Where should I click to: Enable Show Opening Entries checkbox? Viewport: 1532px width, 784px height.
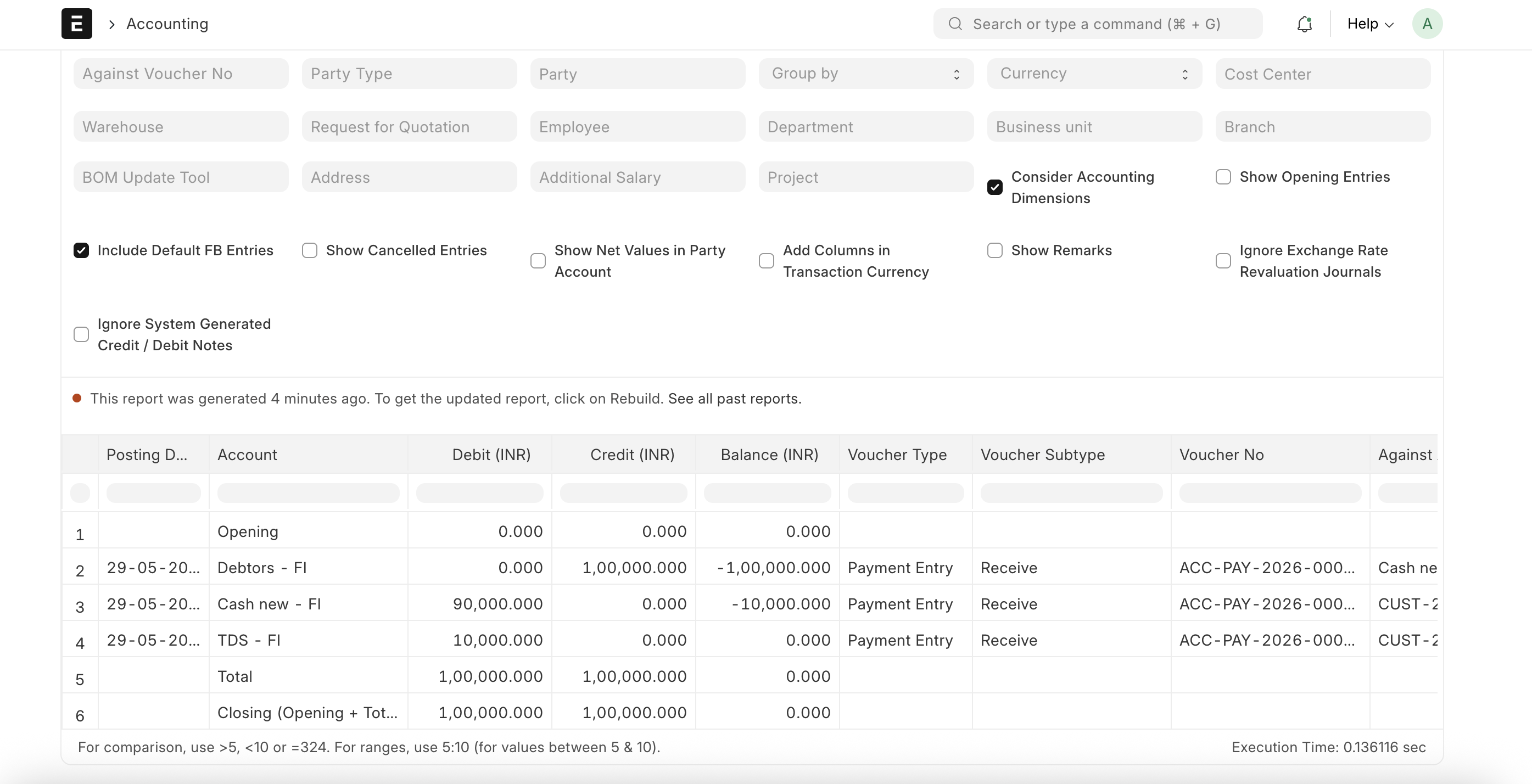pos(1223,177)
